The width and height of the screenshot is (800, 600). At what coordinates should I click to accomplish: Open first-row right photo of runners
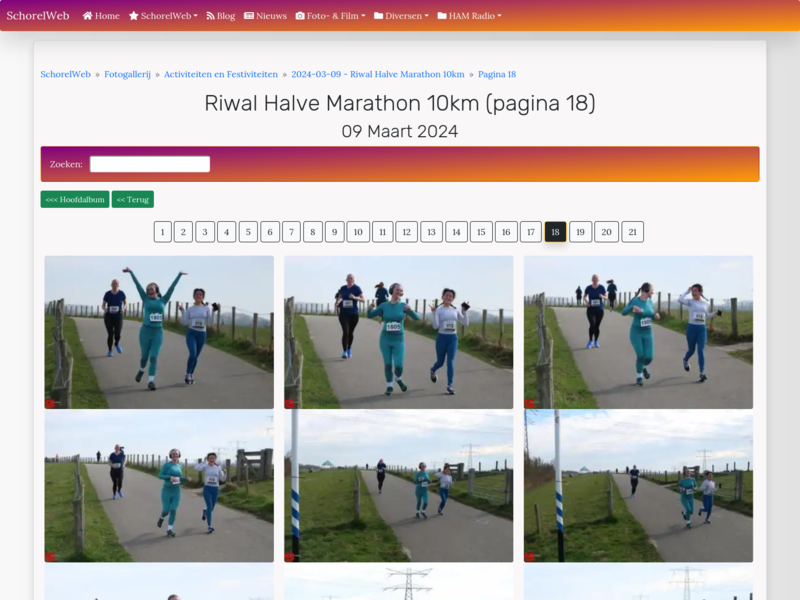coord(638,332)
